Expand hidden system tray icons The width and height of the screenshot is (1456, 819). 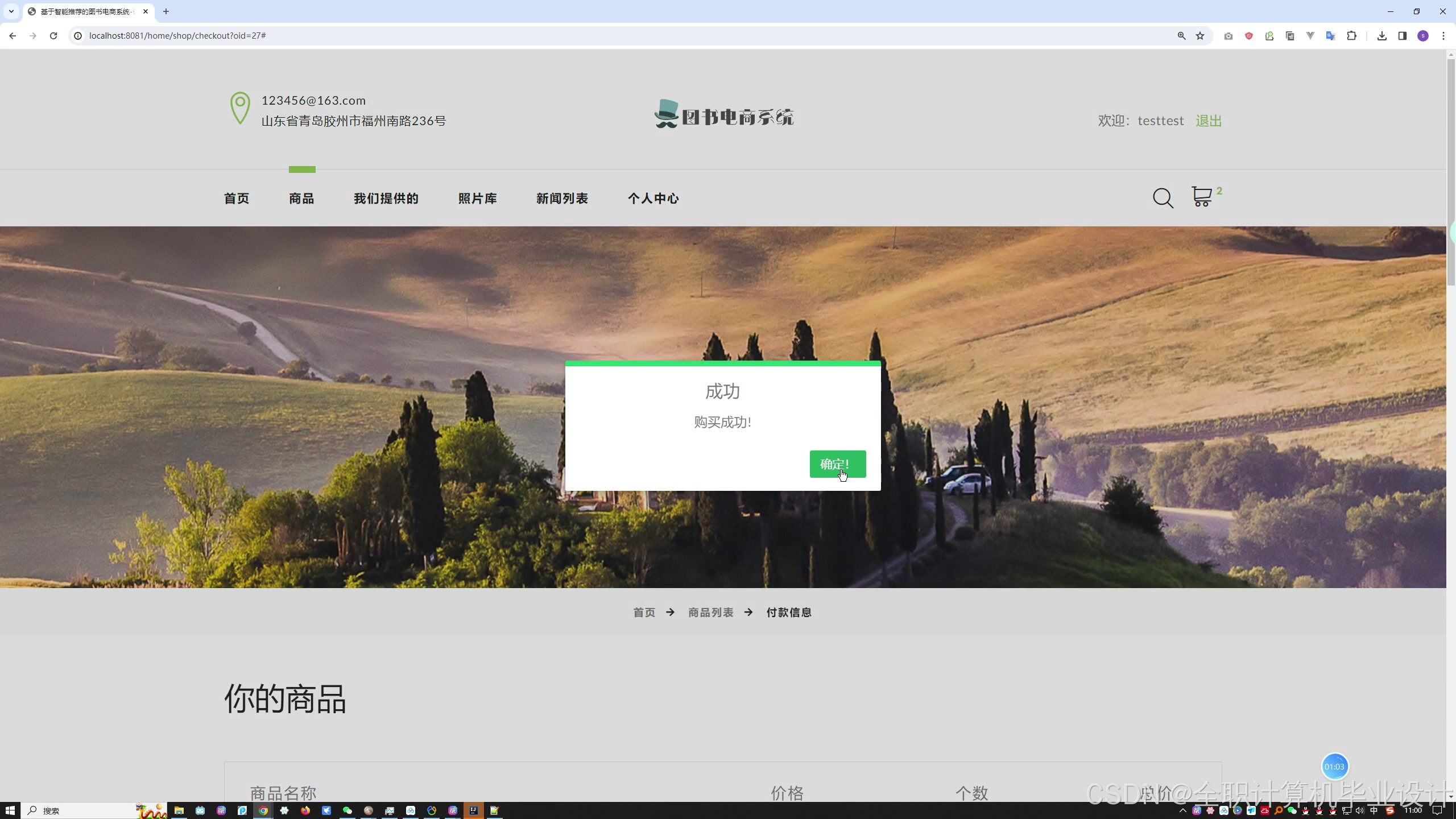1182,810
